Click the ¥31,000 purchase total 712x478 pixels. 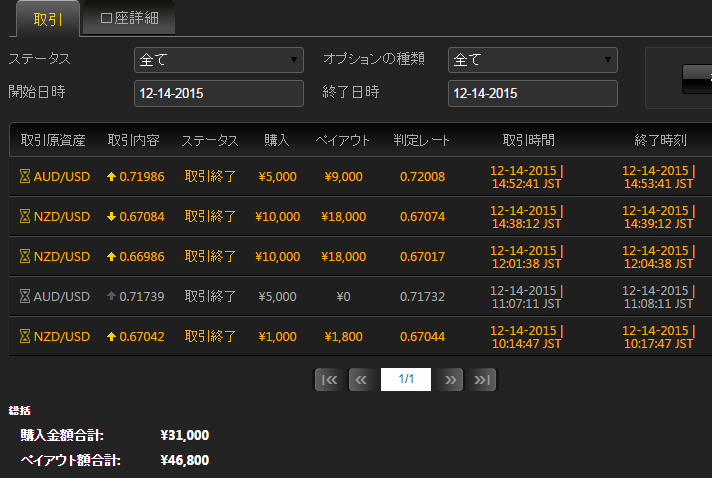tap(185, 435)
